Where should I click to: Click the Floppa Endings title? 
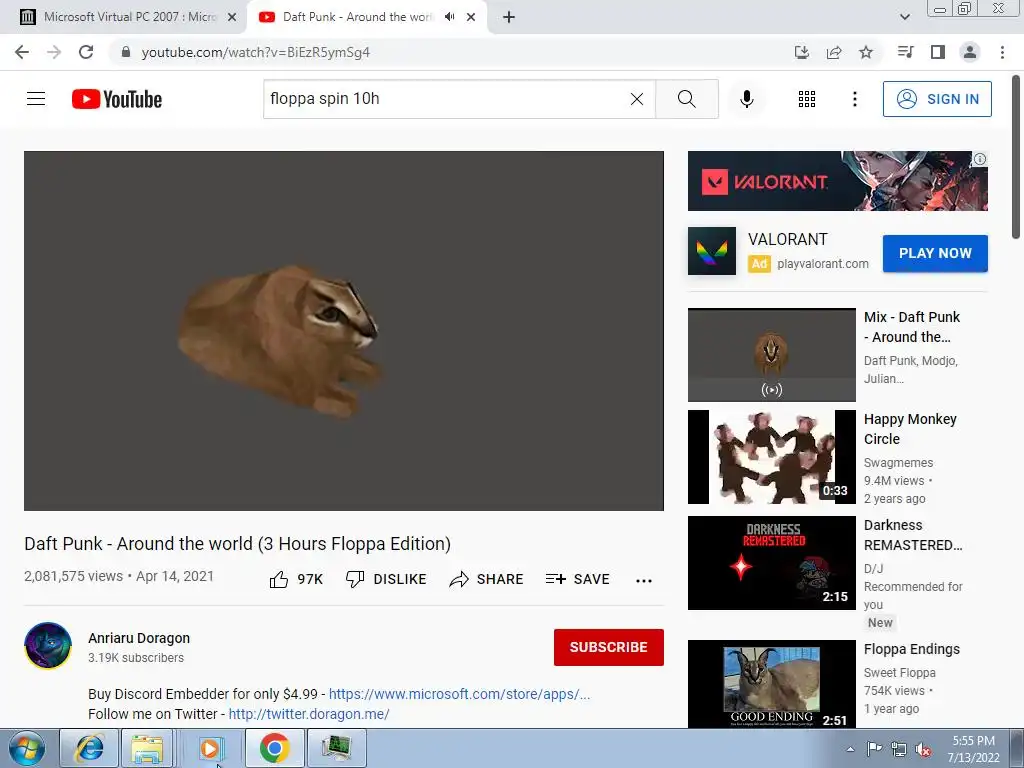(x=912, y=649)
